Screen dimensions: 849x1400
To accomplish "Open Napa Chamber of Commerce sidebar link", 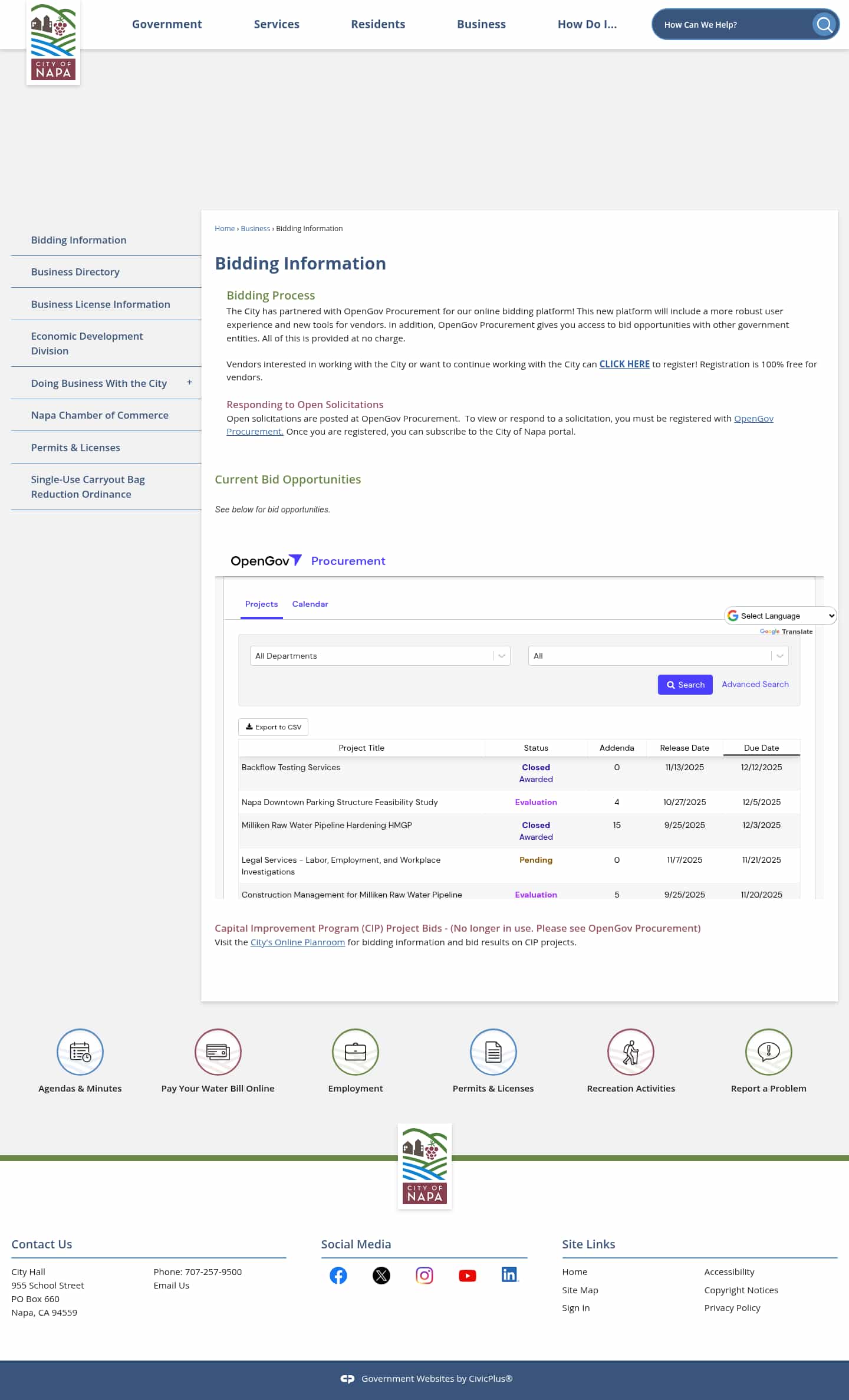I will click(100, 415).
